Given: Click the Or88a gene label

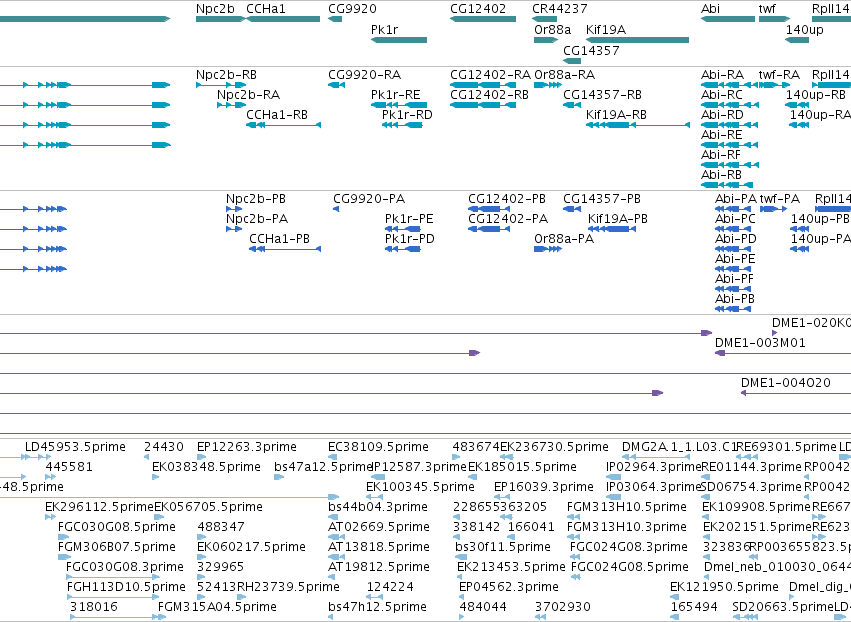Looking at the screenshot, I should click(x=552, y=30).
